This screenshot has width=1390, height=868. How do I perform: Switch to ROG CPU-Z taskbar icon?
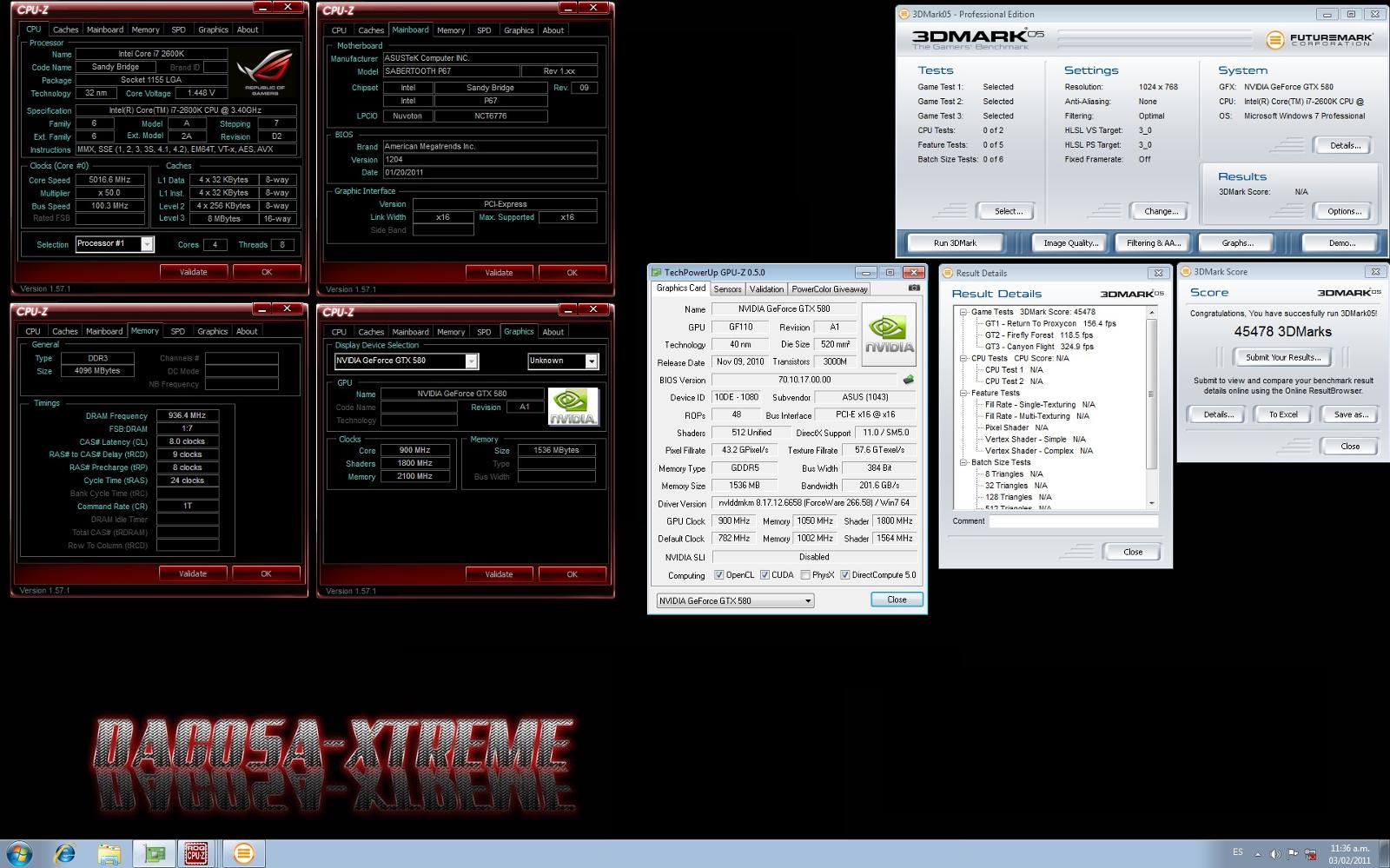pyautogui.click(x=196, y=854)
